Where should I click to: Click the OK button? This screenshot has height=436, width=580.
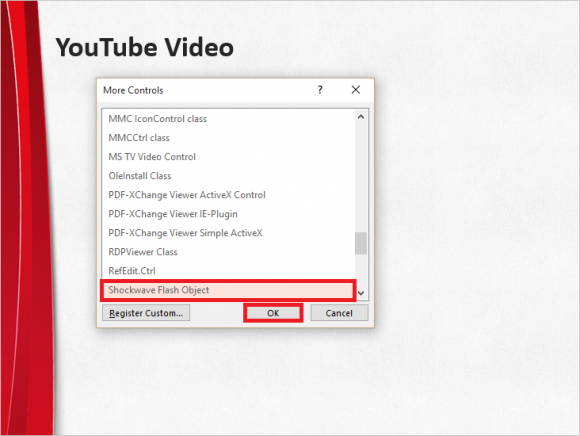[273, 313]
